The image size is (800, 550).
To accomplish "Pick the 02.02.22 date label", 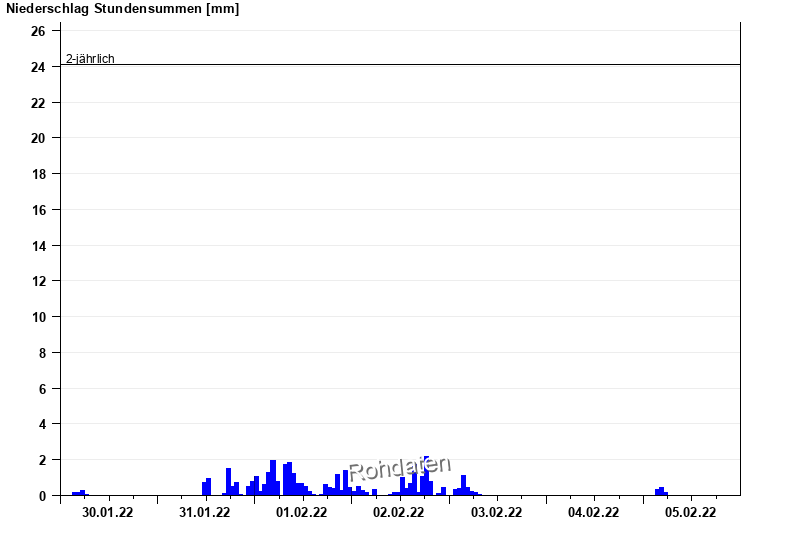I will [x=399, y=513].
